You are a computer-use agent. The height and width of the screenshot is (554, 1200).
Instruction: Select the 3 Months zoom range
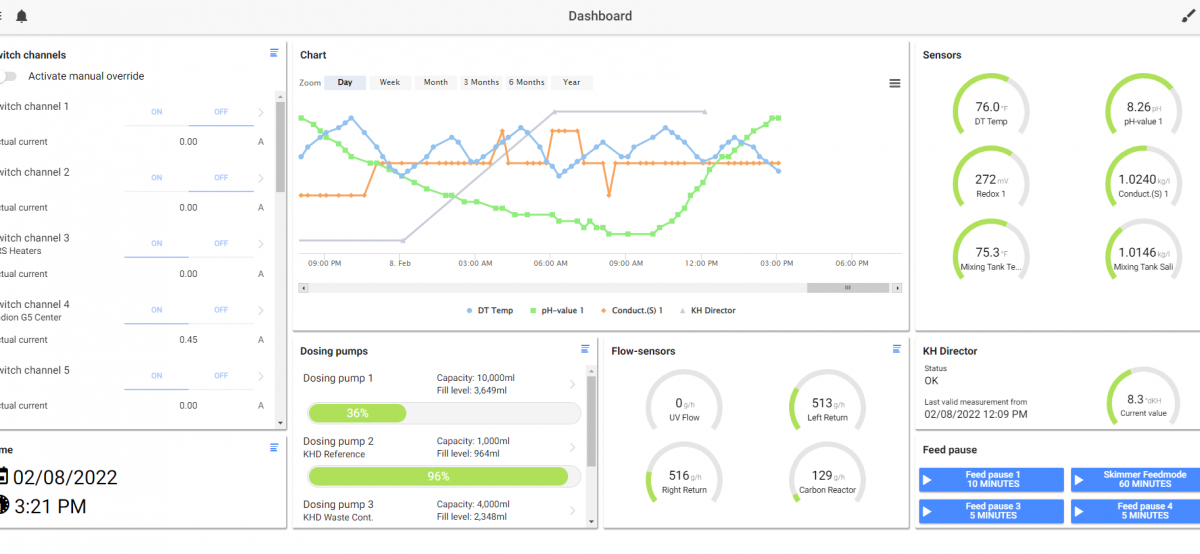[481, 83]
